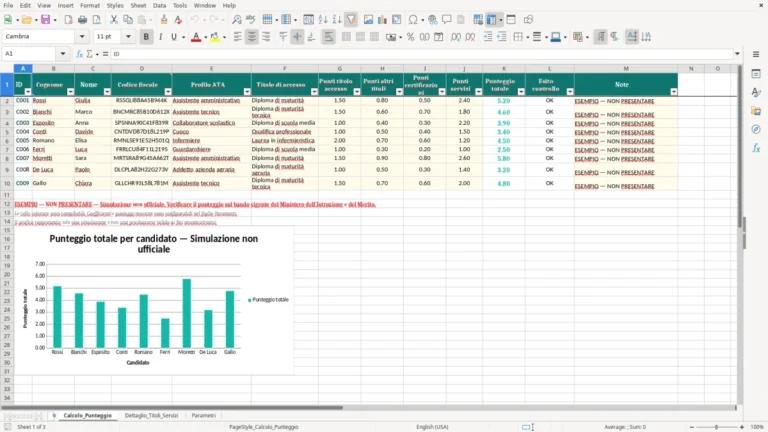Toggle Center Vertically alignment
Viewport: 768px width, 432px height.
[x=297, y=37]
